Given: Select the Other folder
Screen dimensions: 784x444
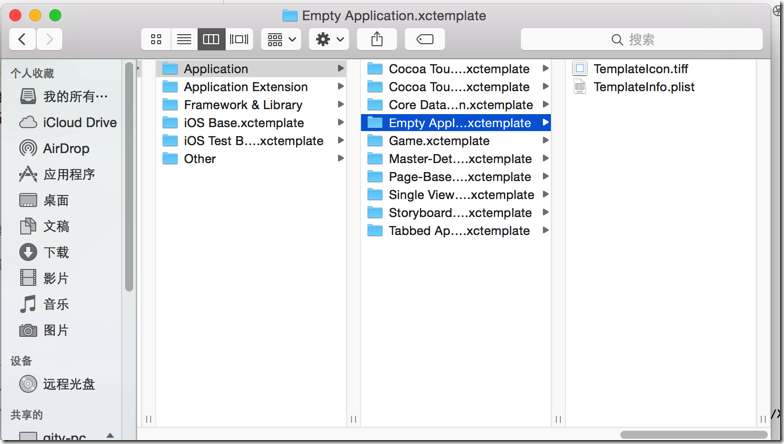Looking at the screenshot, I should (251, 158).
